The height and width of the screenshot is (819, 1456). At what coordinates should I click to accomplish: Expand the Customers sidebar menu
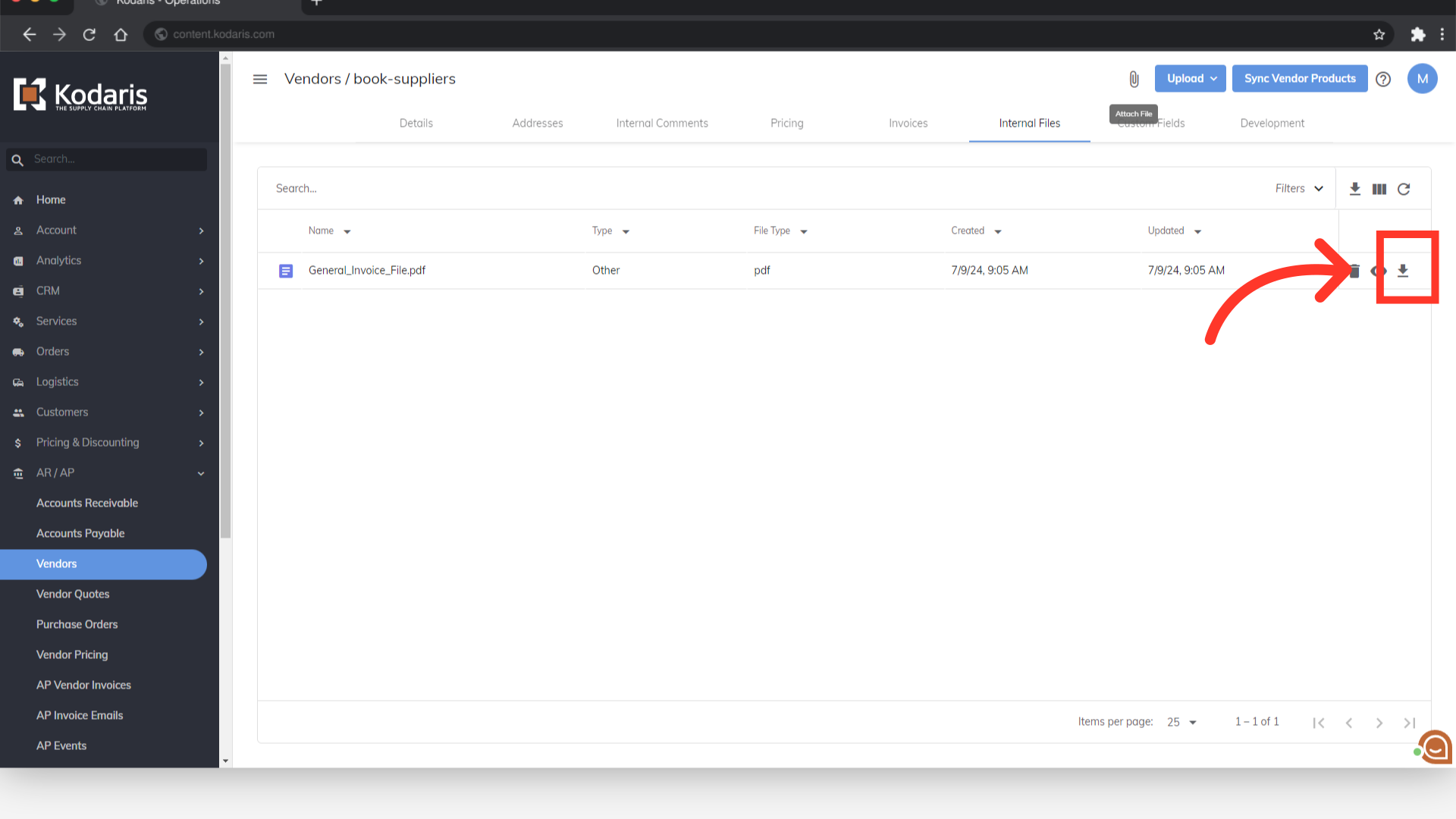201,413
